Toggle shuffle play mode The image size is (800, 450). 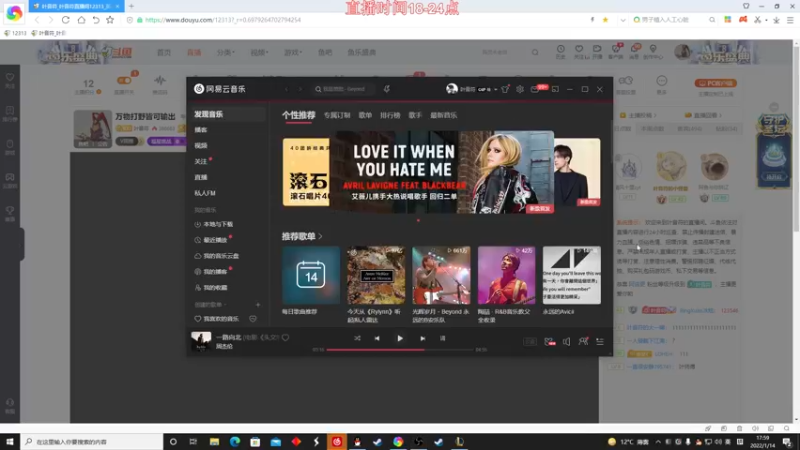point(357,338)
